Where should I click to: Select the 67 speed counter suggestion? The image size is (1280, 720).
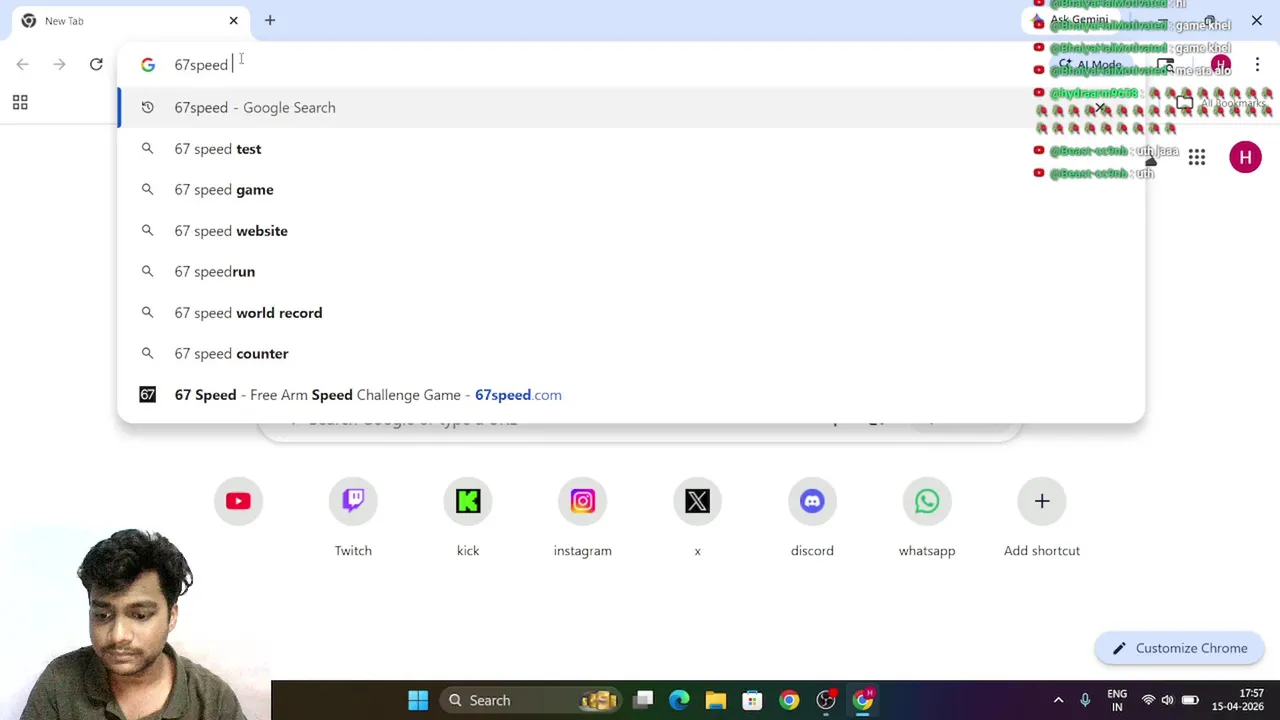631,354
